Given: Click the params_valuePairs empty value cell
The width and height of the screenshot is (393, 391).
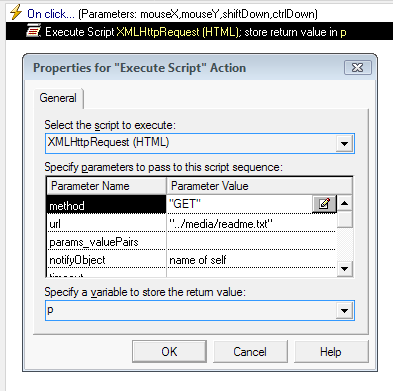Looking at the screenshot, I should 251,241.
